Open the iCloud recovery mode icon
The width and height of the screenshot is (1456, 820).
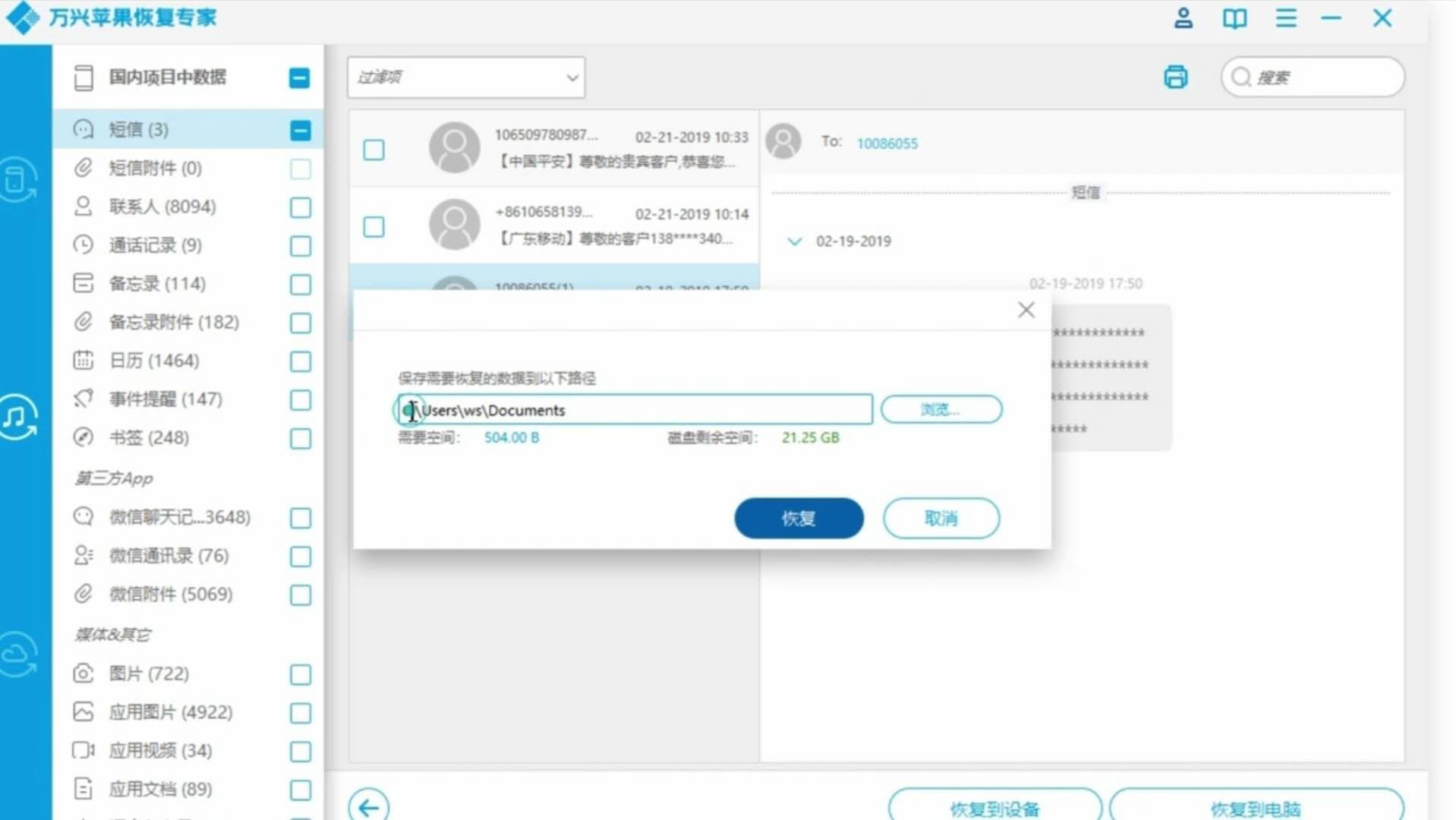point(19,653)
